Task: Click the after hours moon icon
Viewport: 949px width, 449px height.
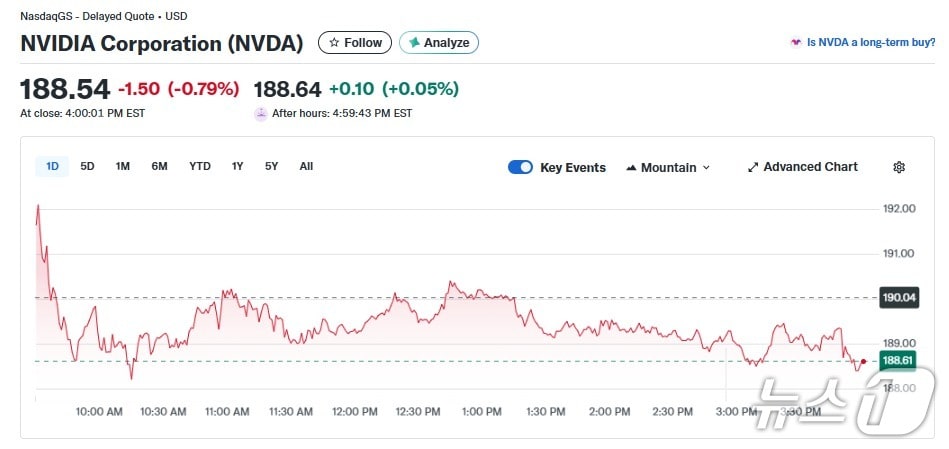Action: click(x=261, y=113)
